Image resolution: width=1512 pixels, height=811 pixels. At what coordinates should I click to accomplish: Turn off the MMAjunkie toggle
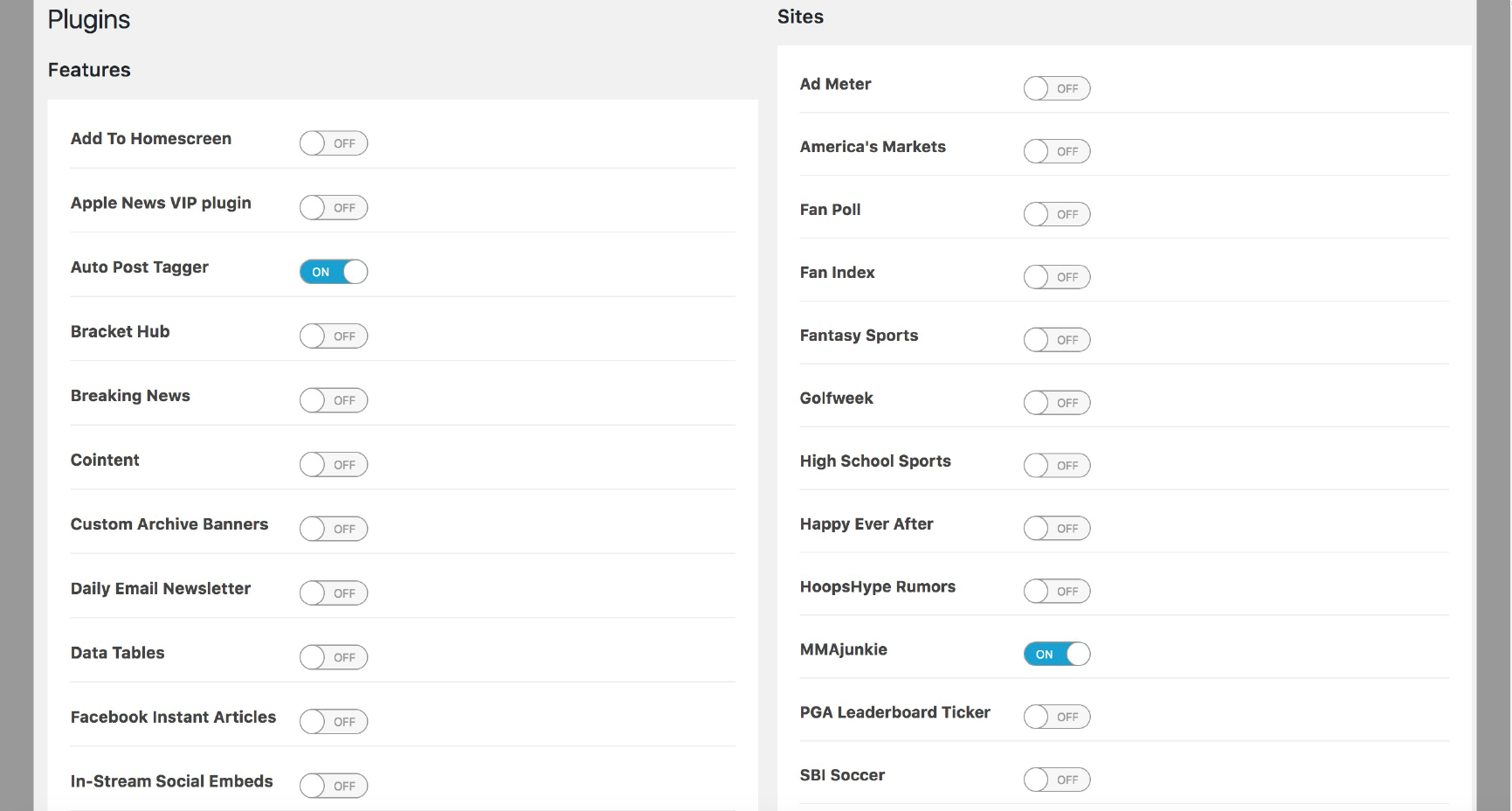coord(1057,654)
